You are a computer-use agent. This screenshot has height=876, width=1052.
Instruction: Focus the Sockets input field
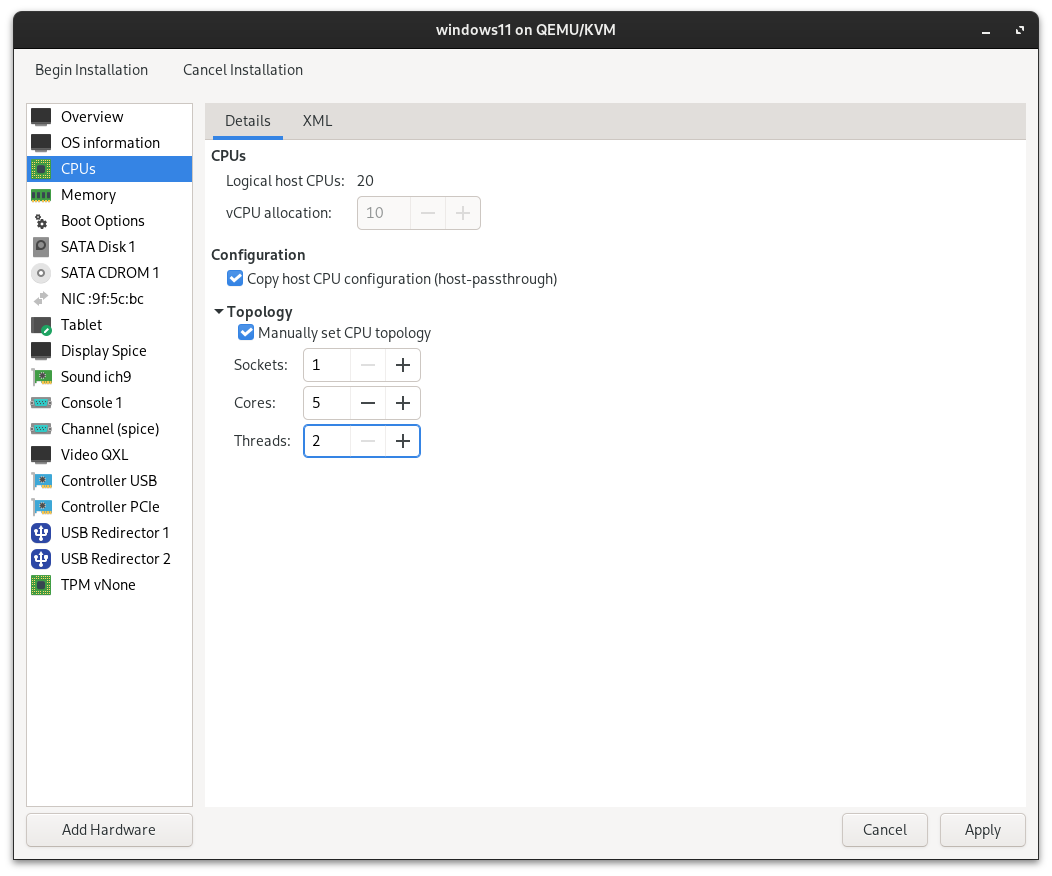coord(327,365)
